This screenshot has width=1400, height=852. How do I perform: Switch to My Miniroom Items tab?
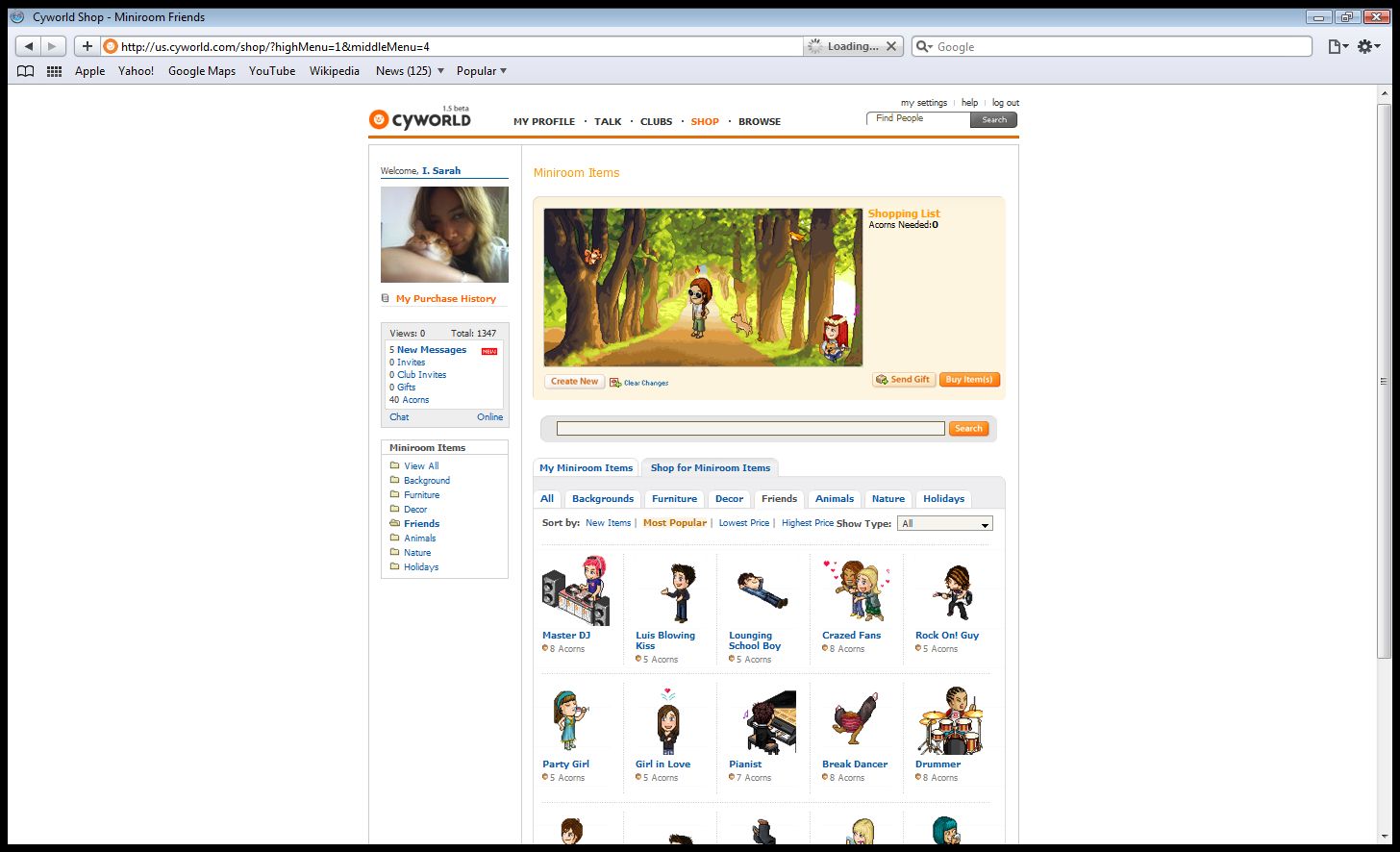click(586, 468)
